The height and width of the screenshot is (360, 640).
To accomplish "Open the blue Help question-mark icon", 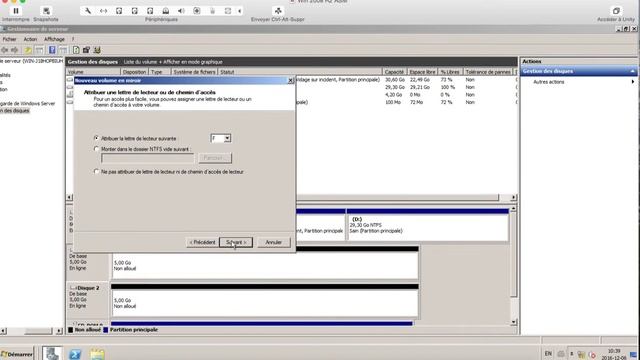I will 52,50.
